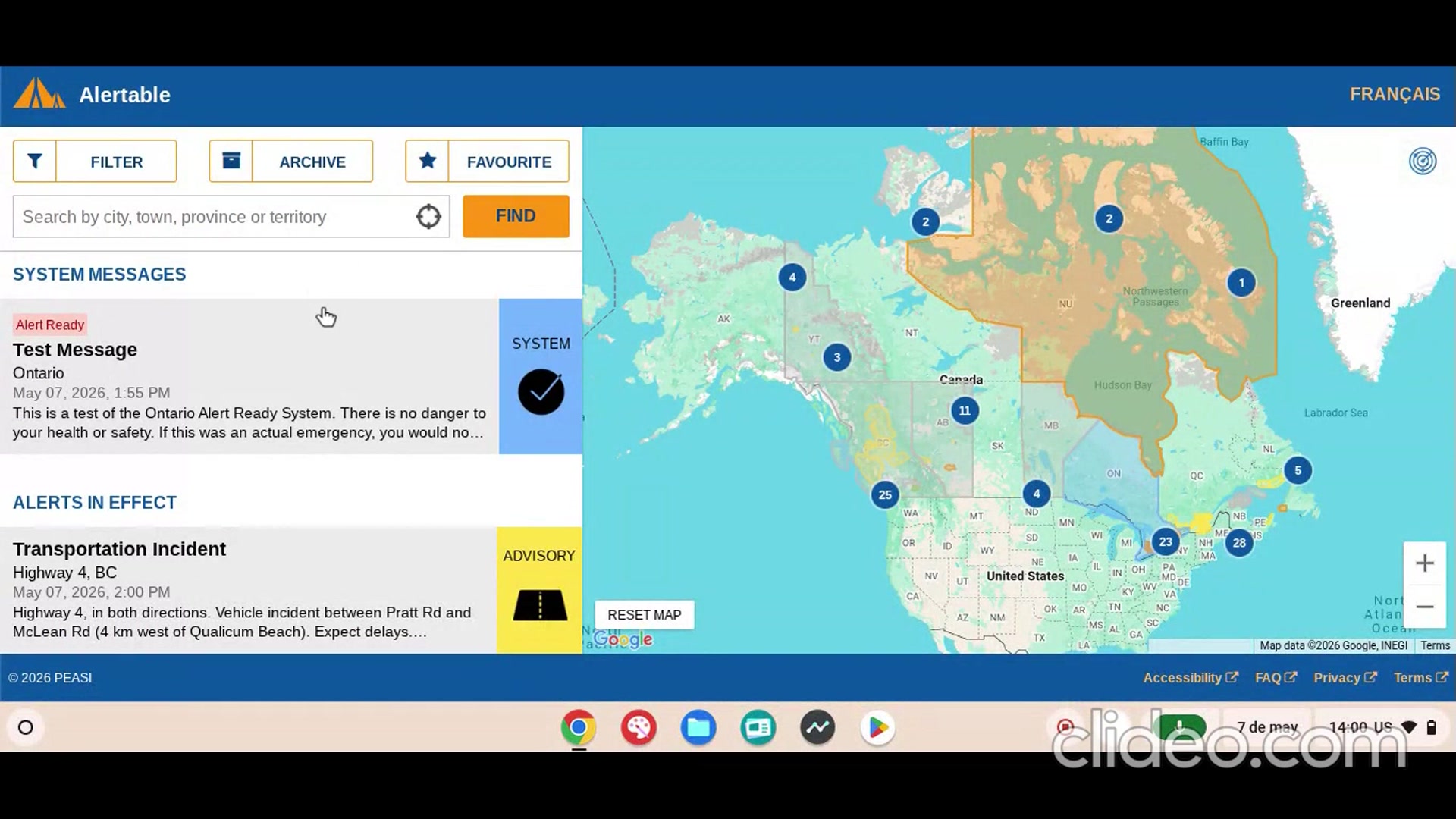This screenshot has width=1456, height=819.
Task: Zoom out the map with minus
Action: click(1424, 607)
